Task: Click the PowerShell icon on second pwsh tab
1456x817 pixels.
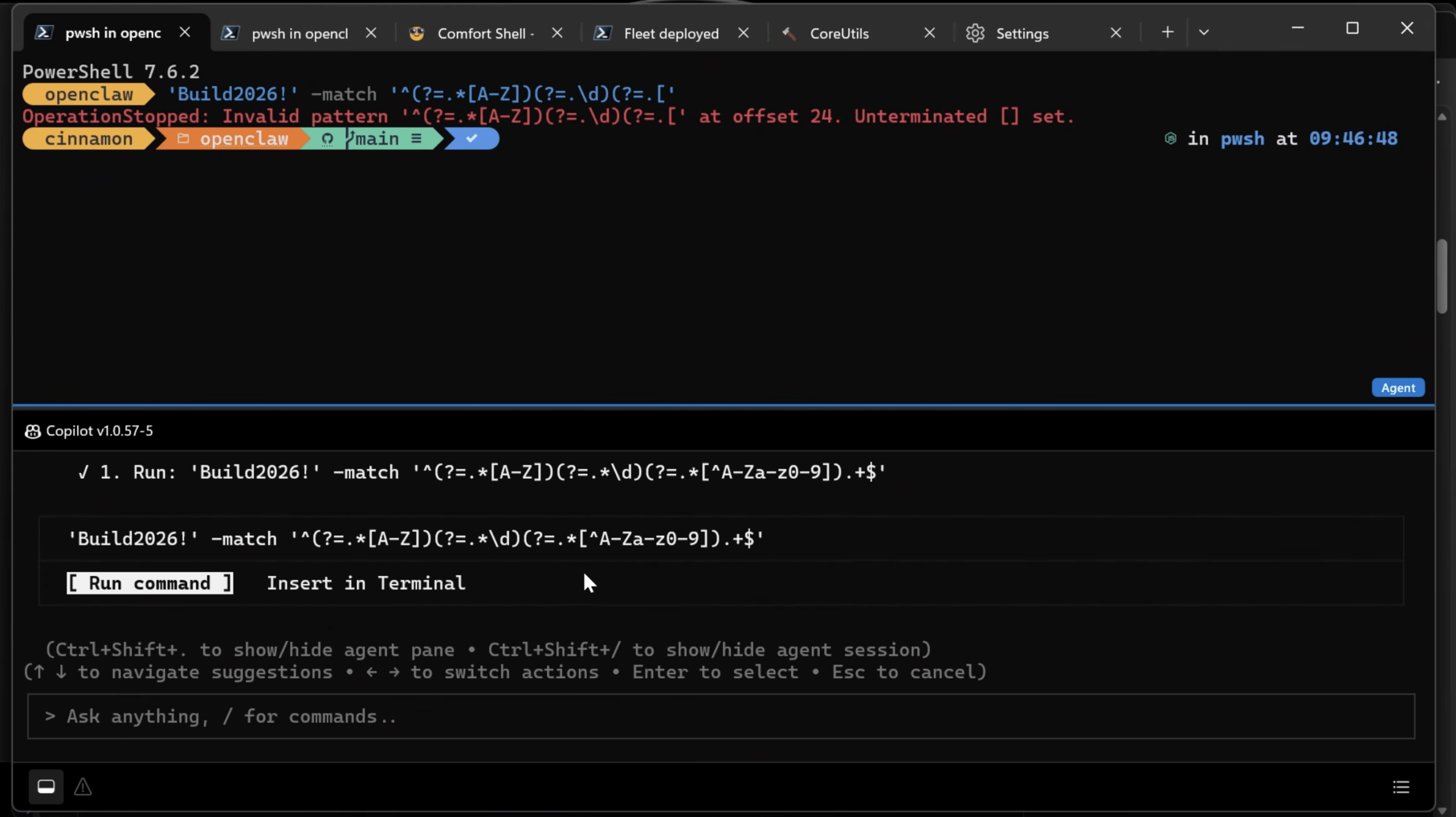Action: (x=229, y=33)
